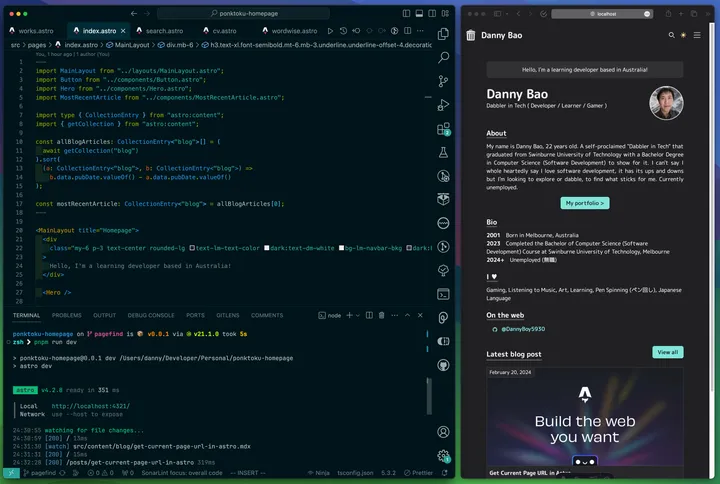Toggle Prettier formatter in status bar
The image size is (720, 484).
tap(418, 473)
